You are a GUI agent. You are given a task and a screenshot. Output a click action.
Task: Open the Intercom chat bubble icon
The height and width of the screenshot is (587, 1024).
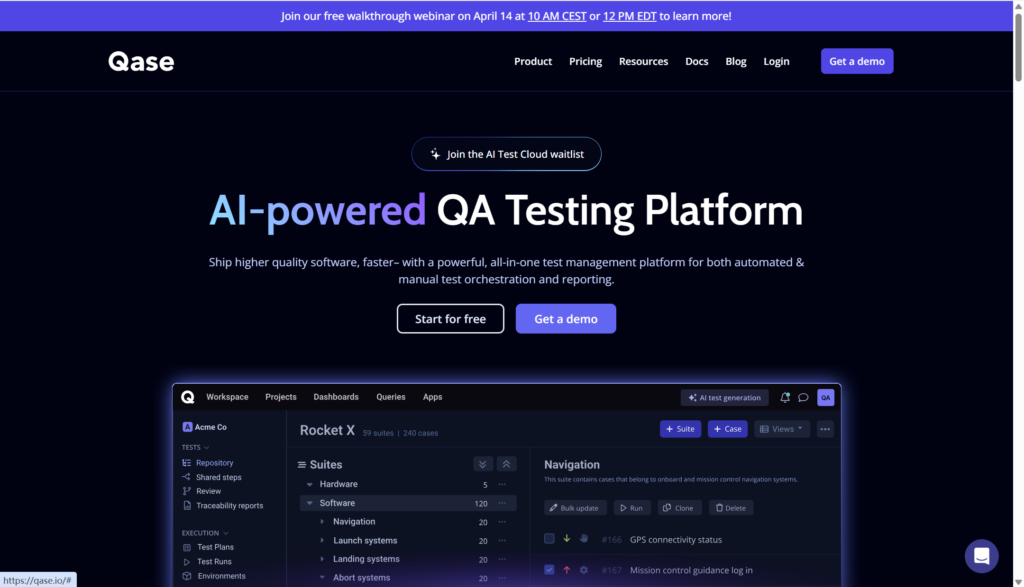coord(981,556)
